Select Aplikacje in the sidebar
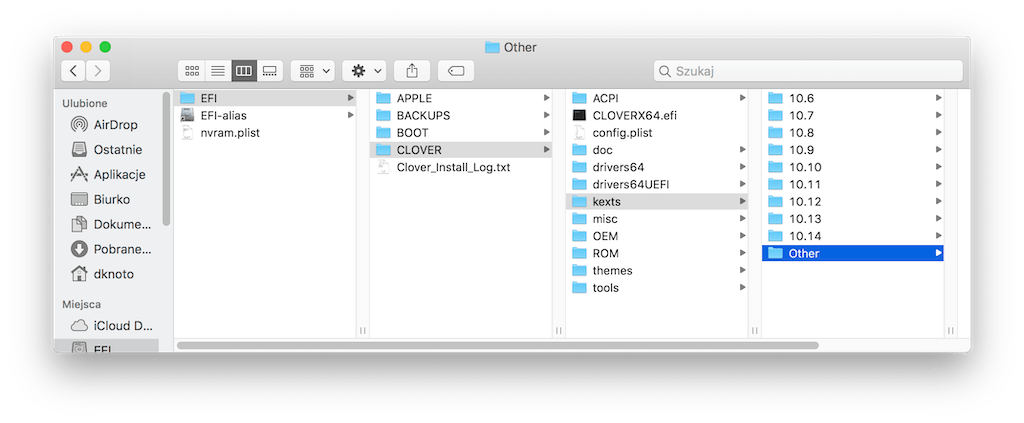The image size is (1024, 423). (119, 175)
